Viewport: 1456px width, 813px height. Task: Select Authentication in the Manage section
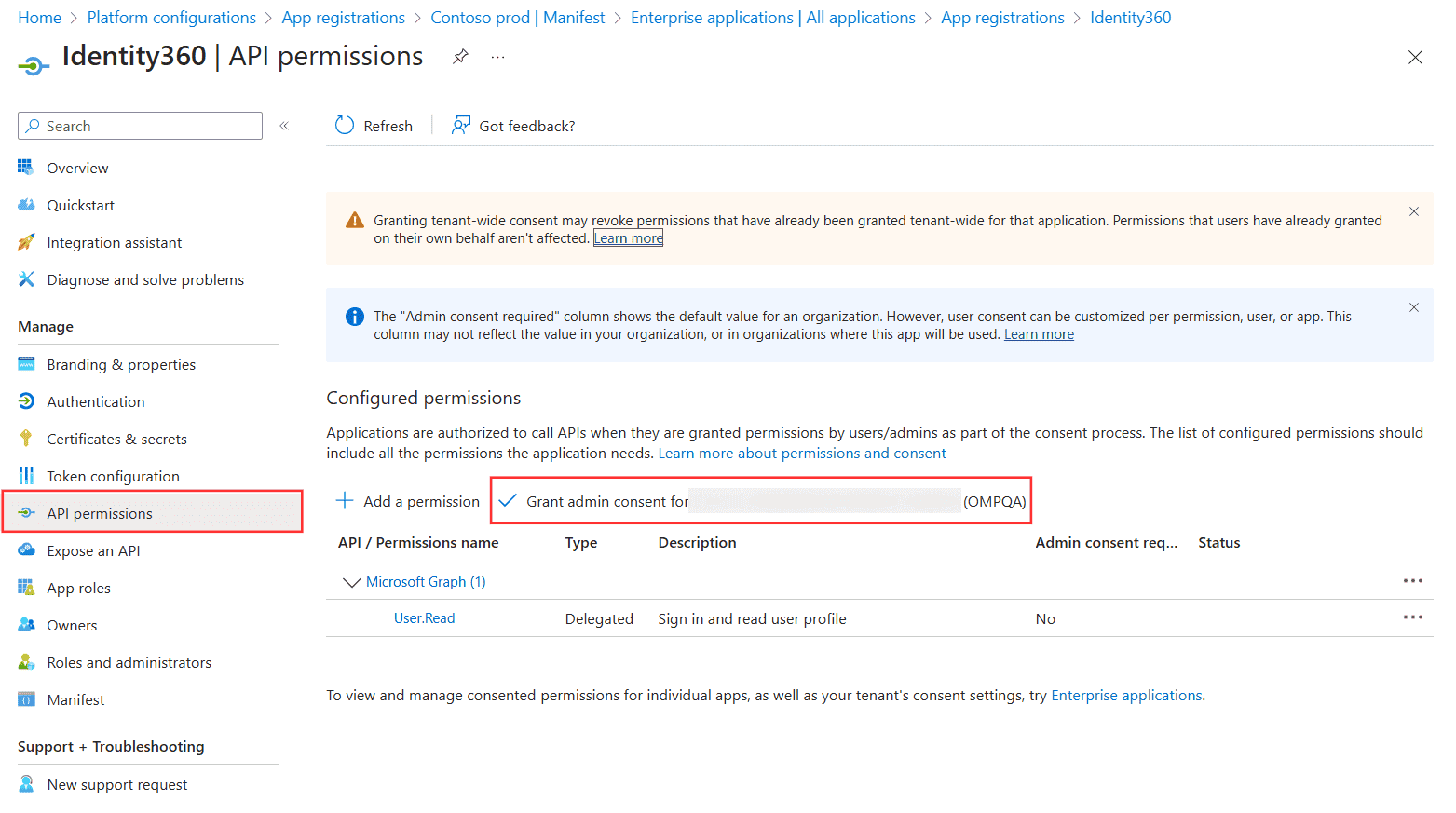(95, 401)
